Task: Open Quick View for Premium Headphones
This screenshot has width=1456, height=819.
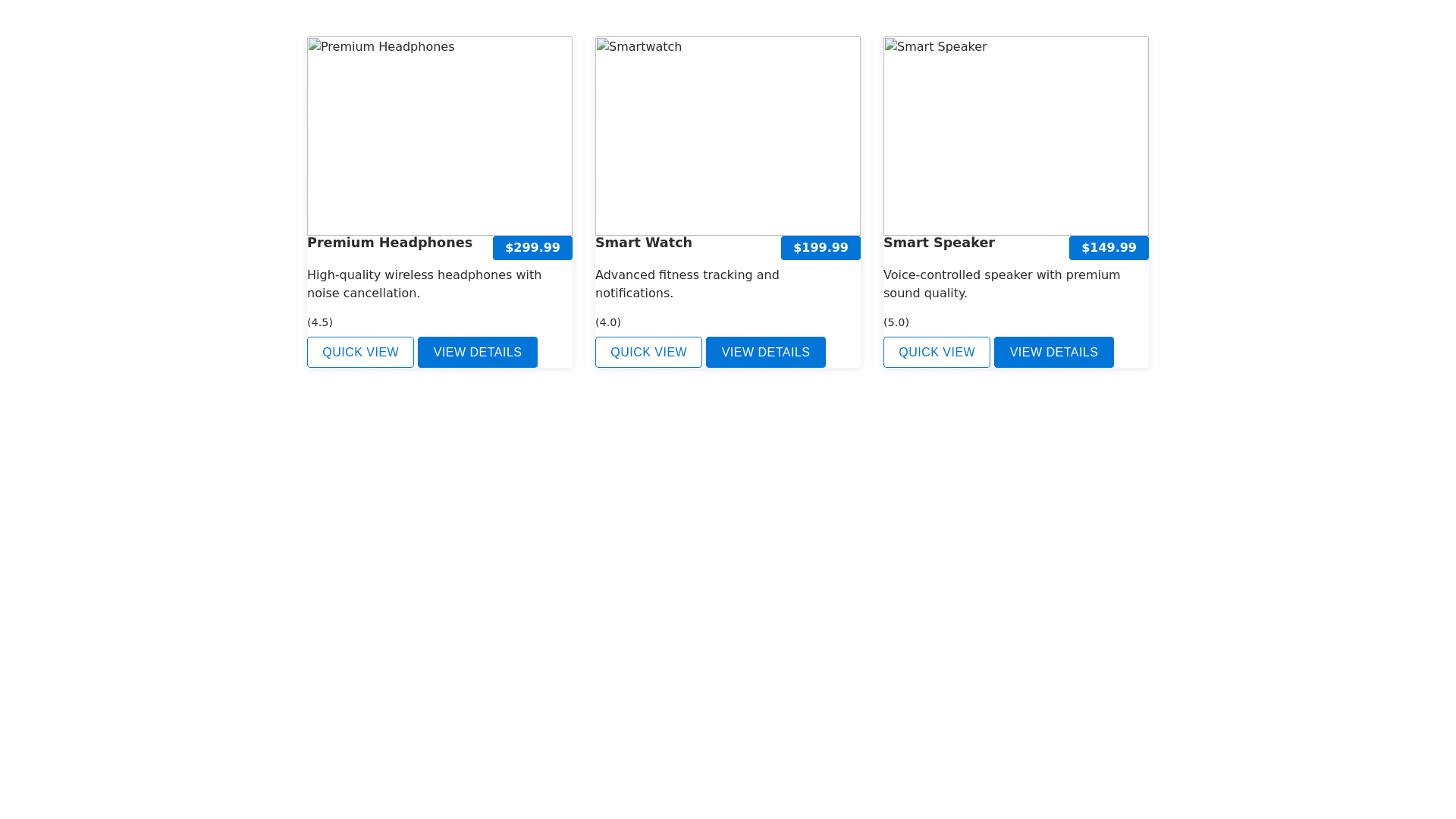Action: click(x=360, y=352)
